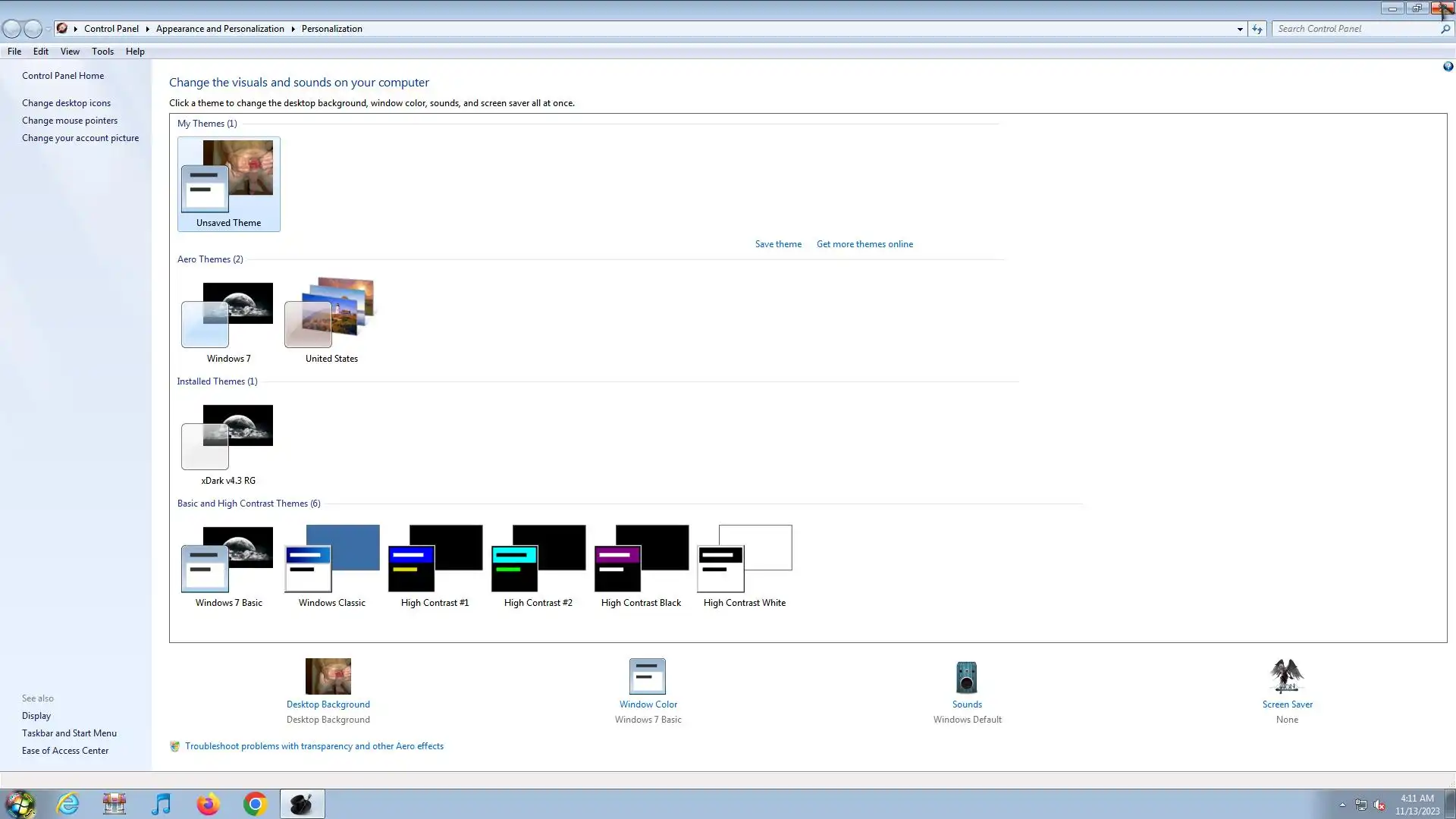Image resolution: width=1456 pixels, height=819 pixels.
Task: Open the Tools menu
Action: pyautogui.click(x=102, y=52)
